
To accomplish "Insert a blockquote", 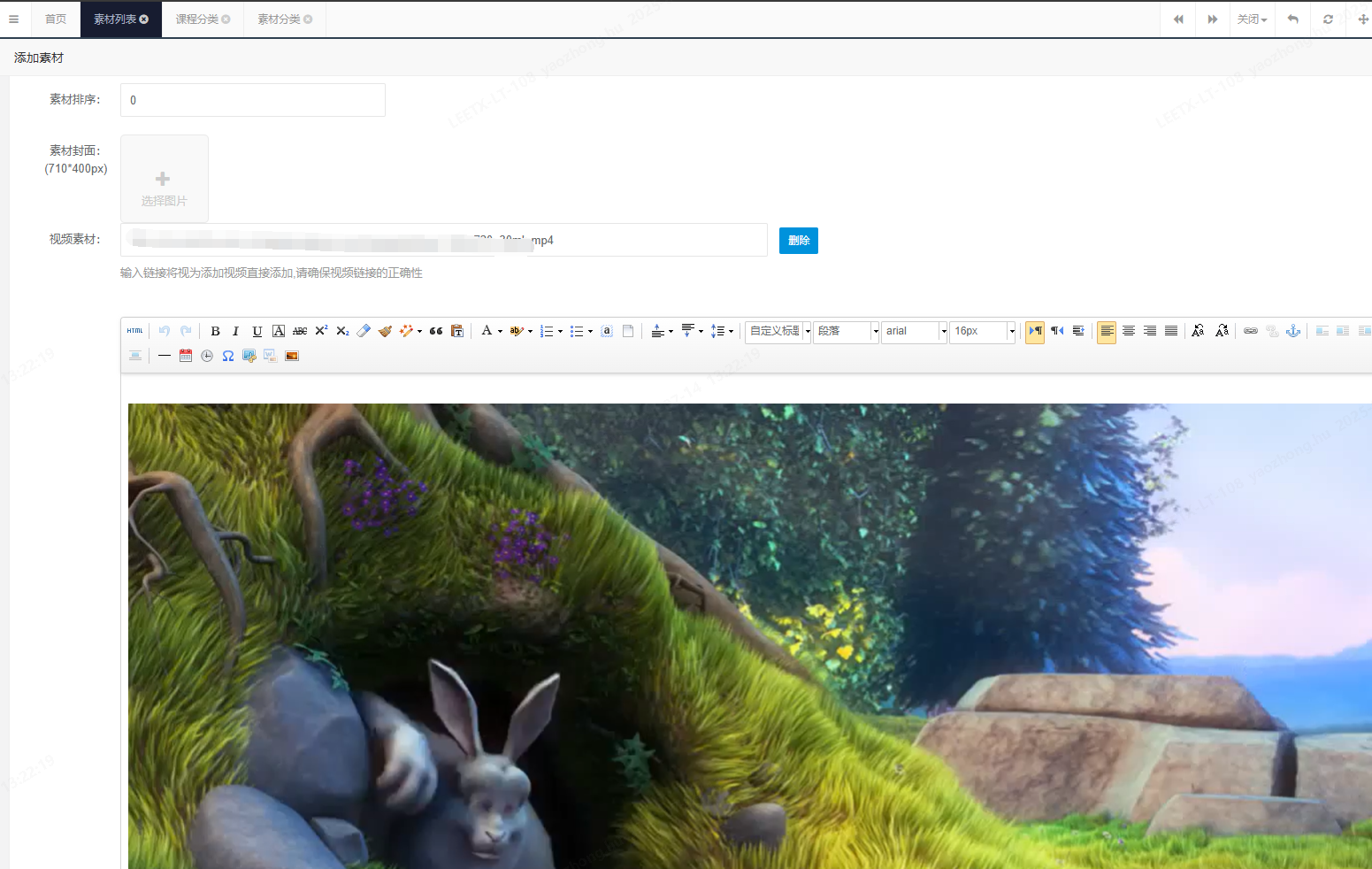I will click(436, 331).
